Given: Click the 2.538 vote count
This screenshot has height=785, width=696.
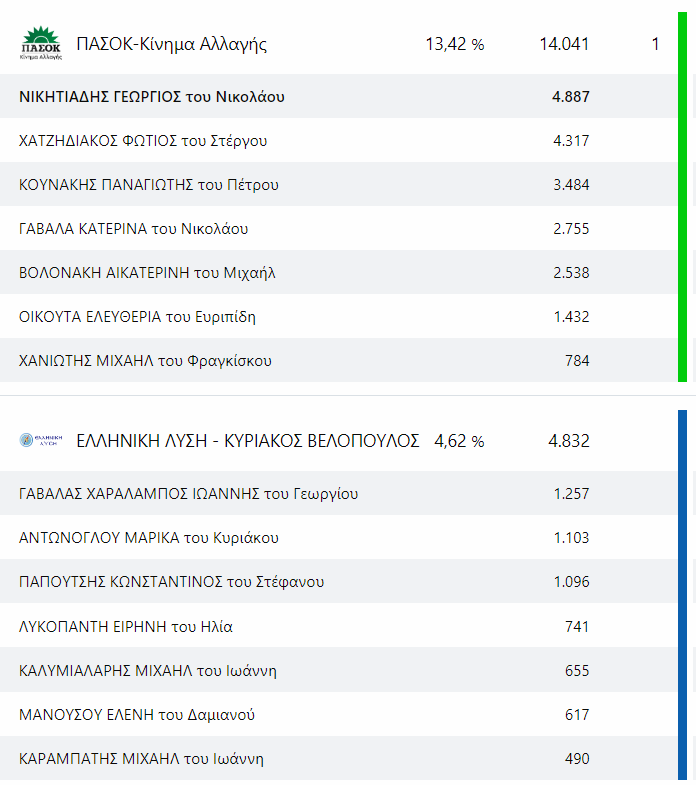Looking at the screenshot, I should pyautogui.click(x=571, y=273).
